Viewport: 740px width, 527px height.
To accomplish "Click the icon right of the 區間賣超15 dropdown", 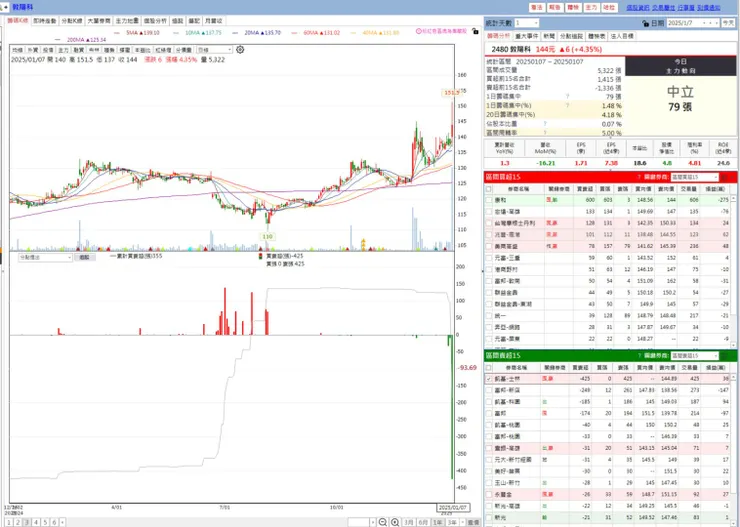I will click(x=724, y=356).
